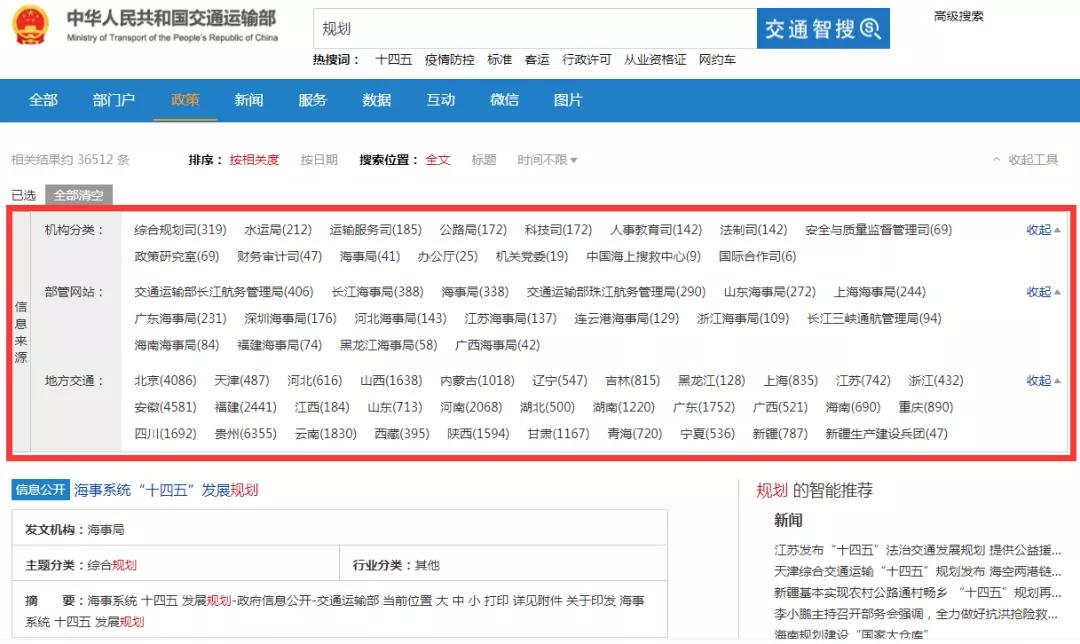Click hot search term 十四五
Viewport: 1080px width, 644px height.
[x=393, y=60]
